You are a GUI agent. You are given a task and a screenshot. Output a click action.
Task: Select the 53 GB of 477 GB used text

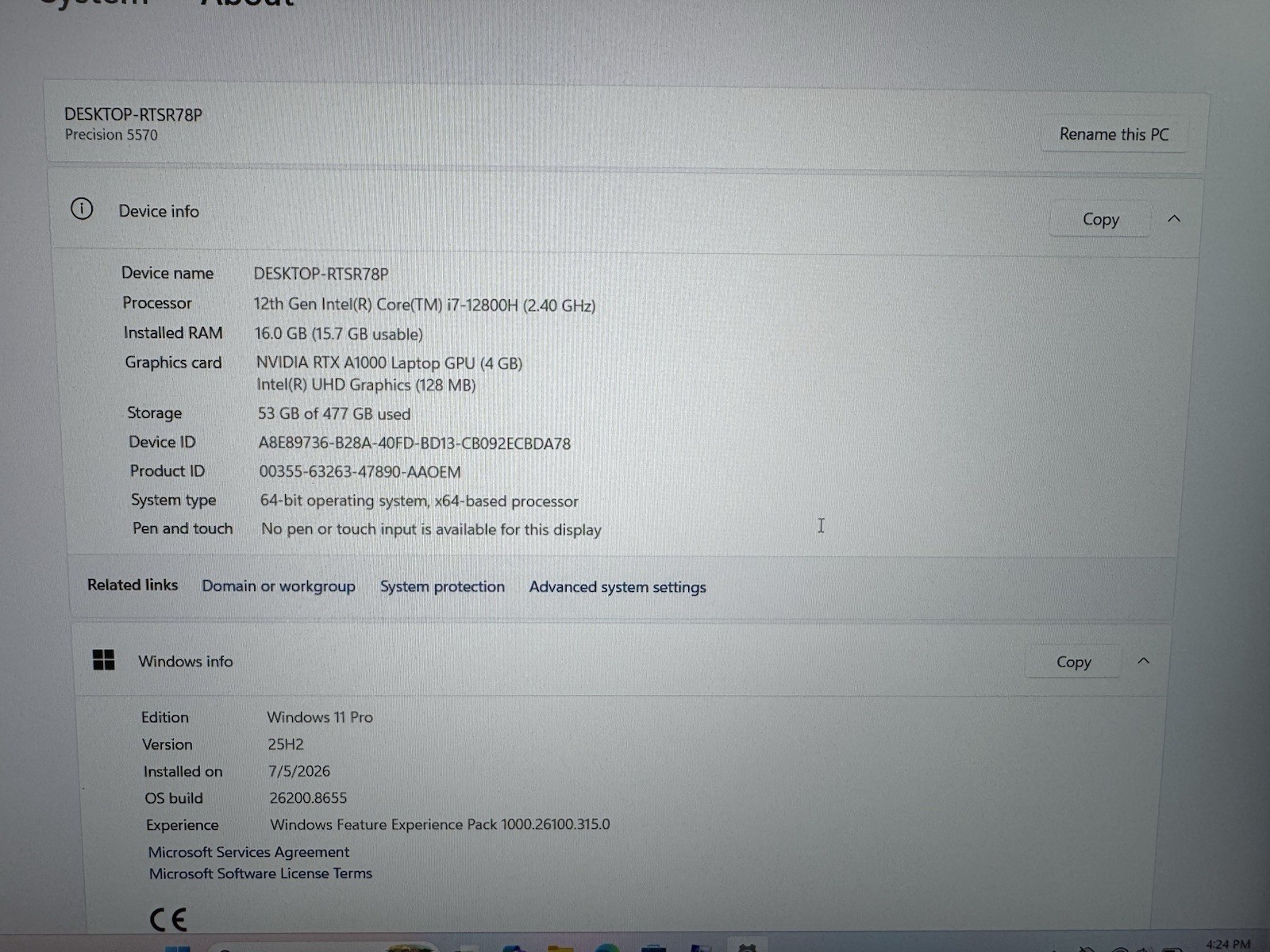click(x=334, y=414)
